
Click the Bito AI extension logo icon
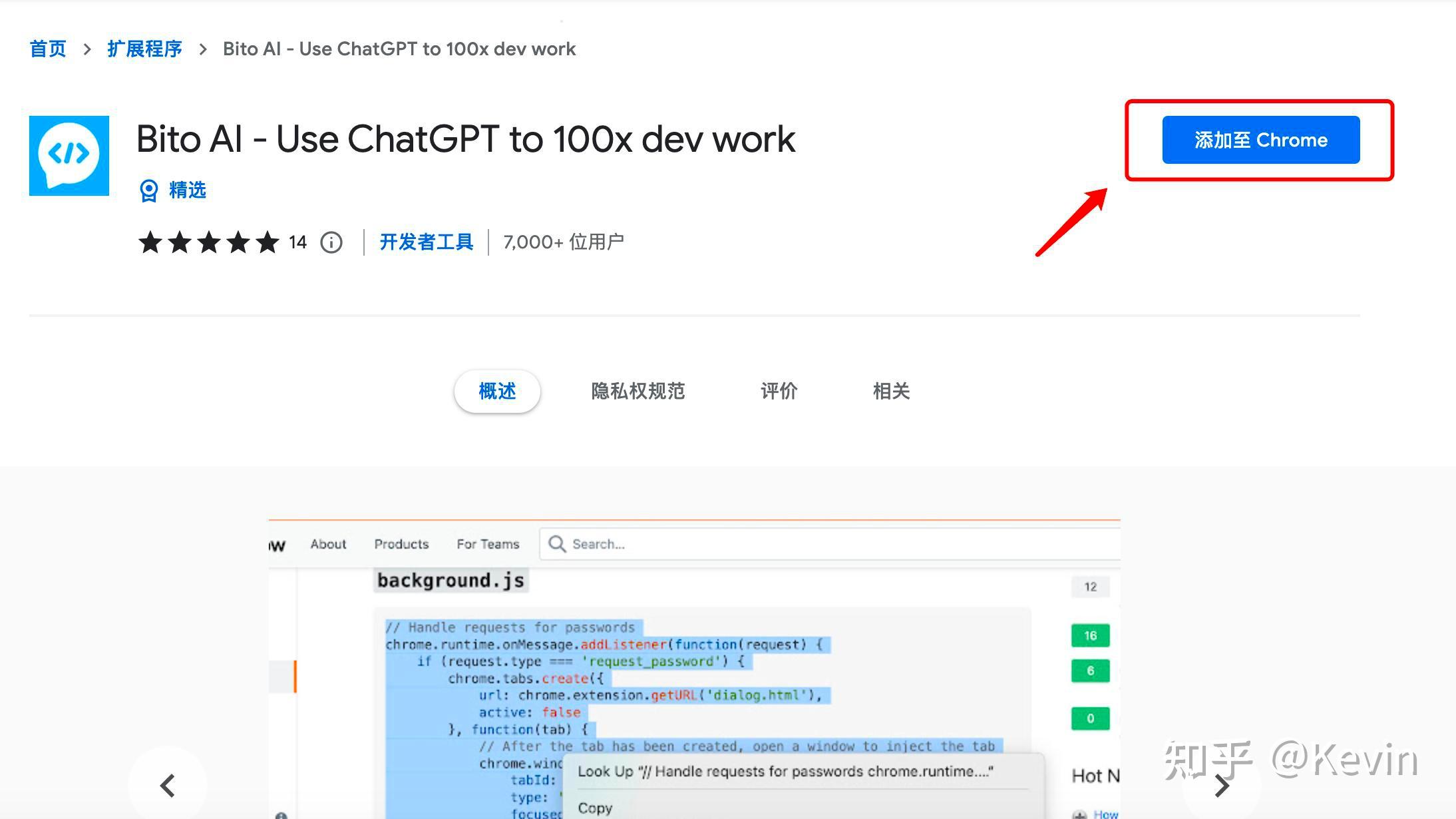pos(68,154)
